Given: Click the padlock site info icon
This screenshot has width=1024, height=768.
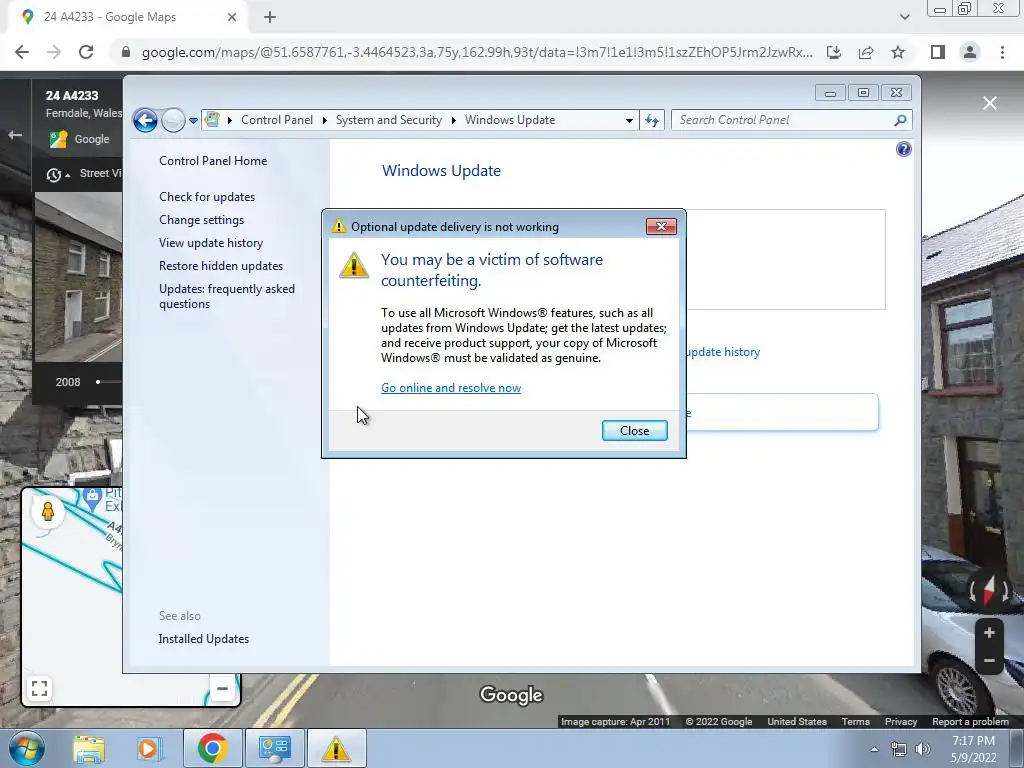Looking at the screenshot, I should coord(126,52).
